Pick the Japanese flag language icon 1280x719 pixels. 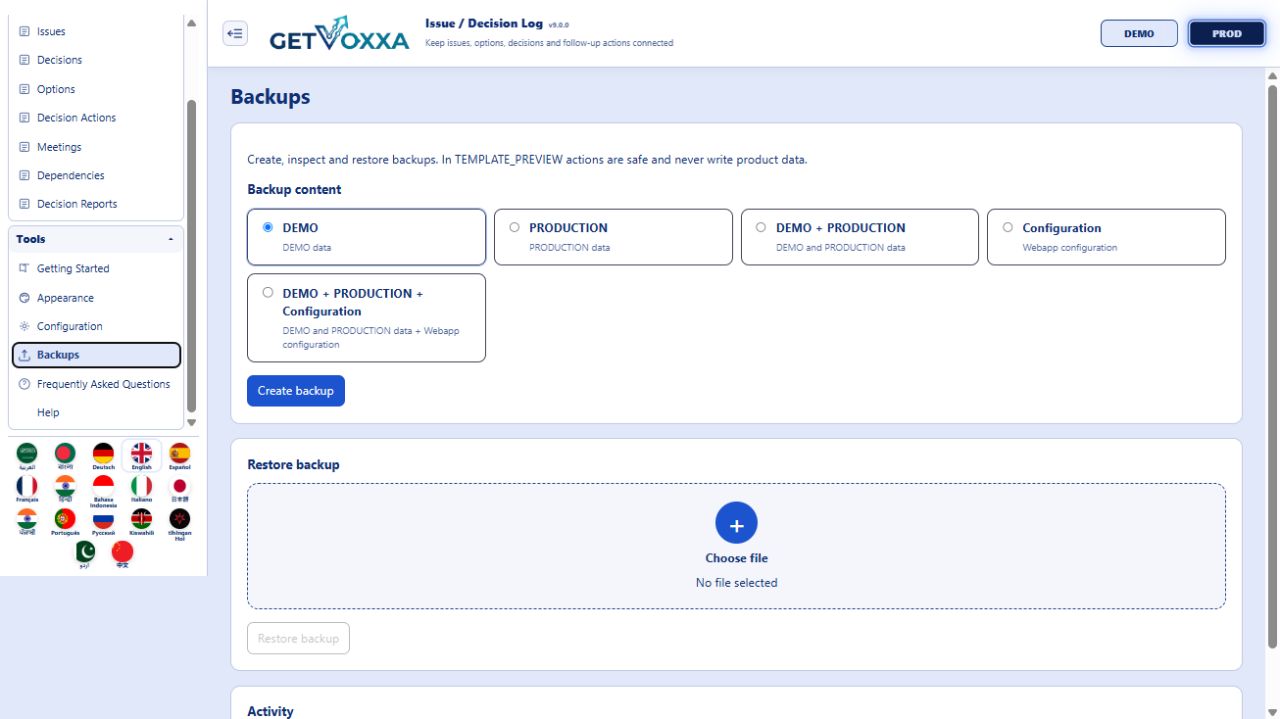coord(180,488)
